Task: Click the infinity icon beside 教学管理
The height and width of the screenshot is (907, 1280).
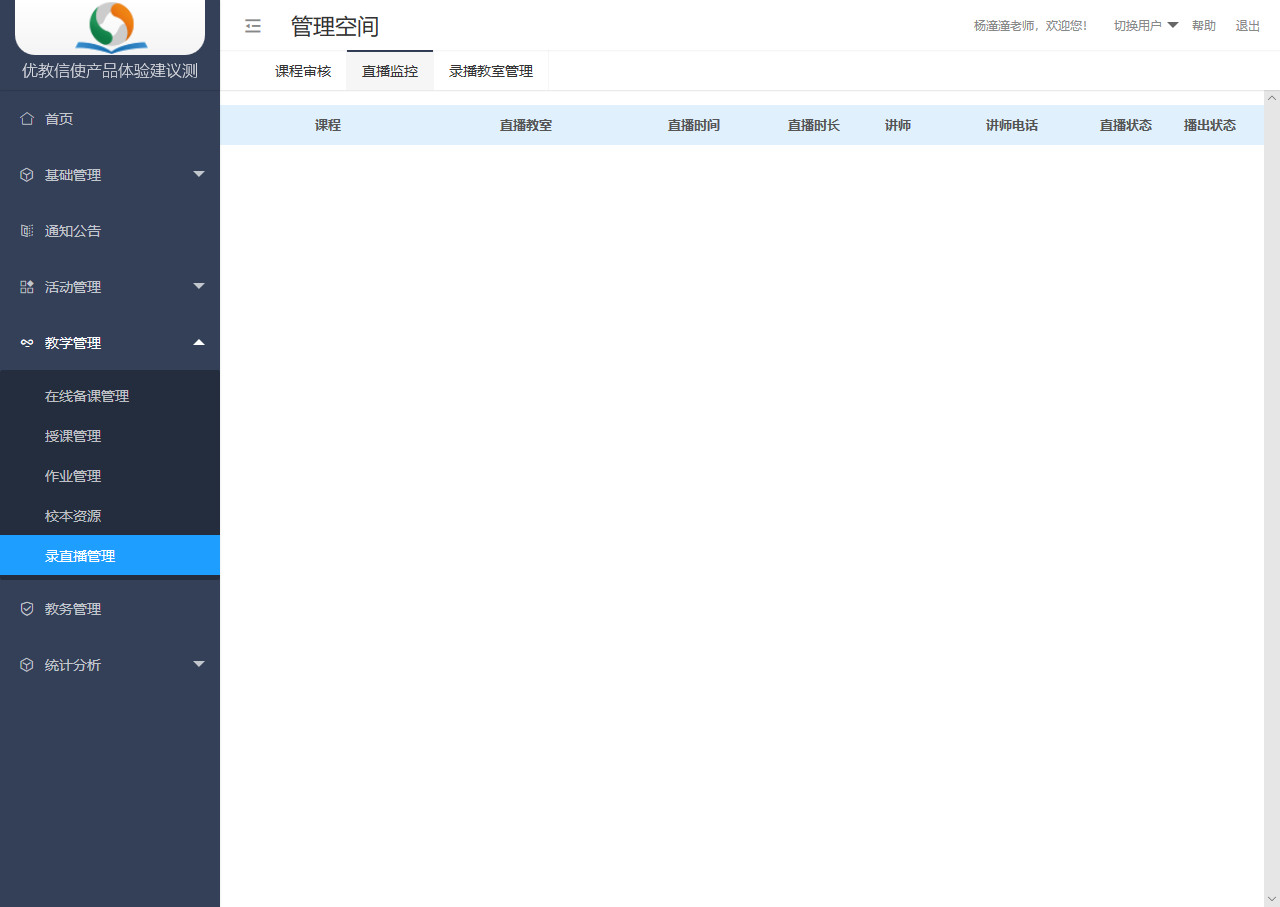Action: click(x=27, y=343)
